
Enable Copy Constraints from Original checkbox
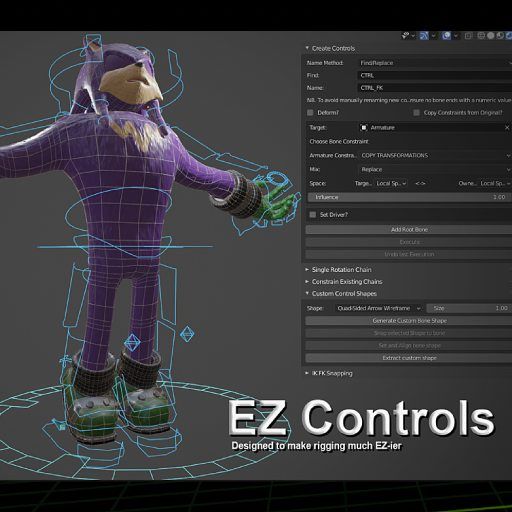pyautogui.click(x=416, y=113)
